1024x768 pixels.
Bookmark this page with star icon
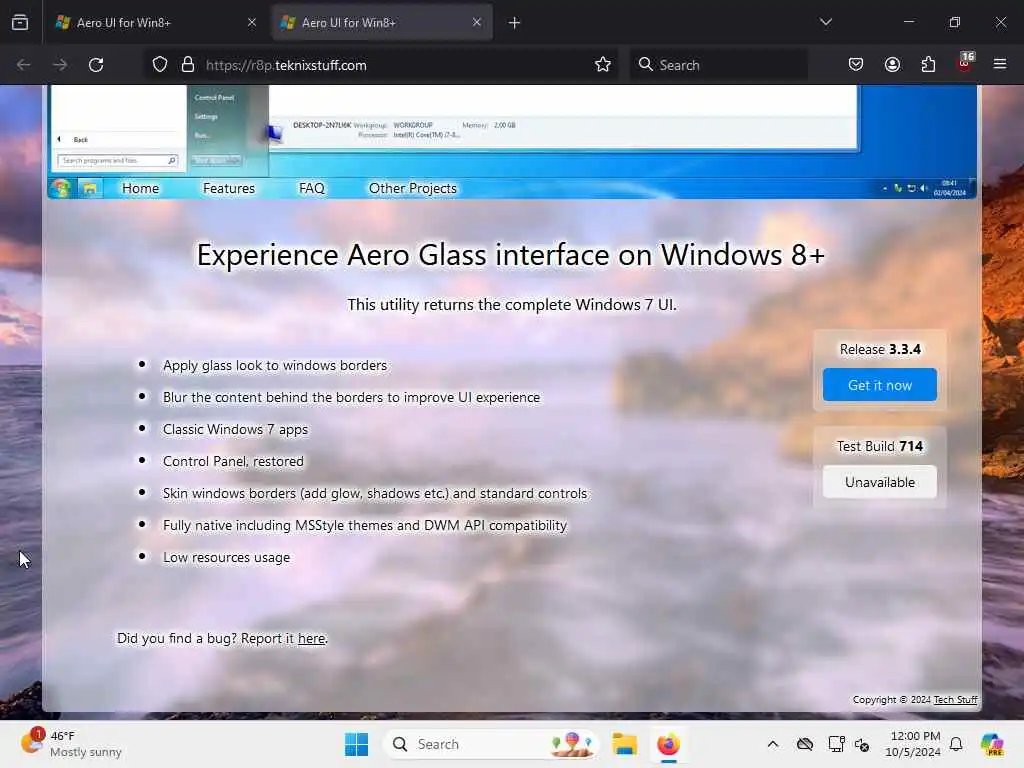point(603,65)
